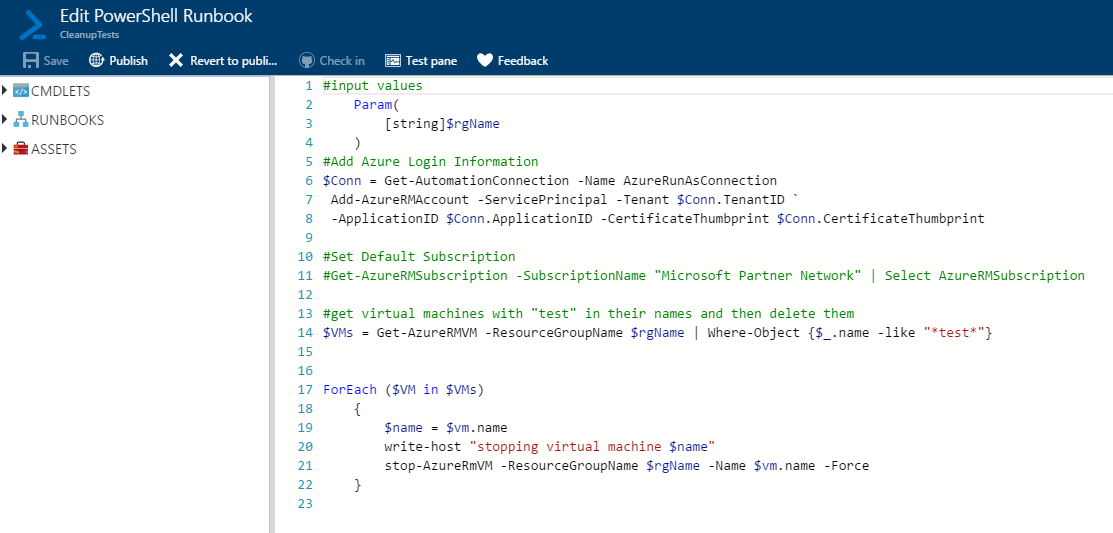Expand the CMDLETS tree node

(5, 90)
